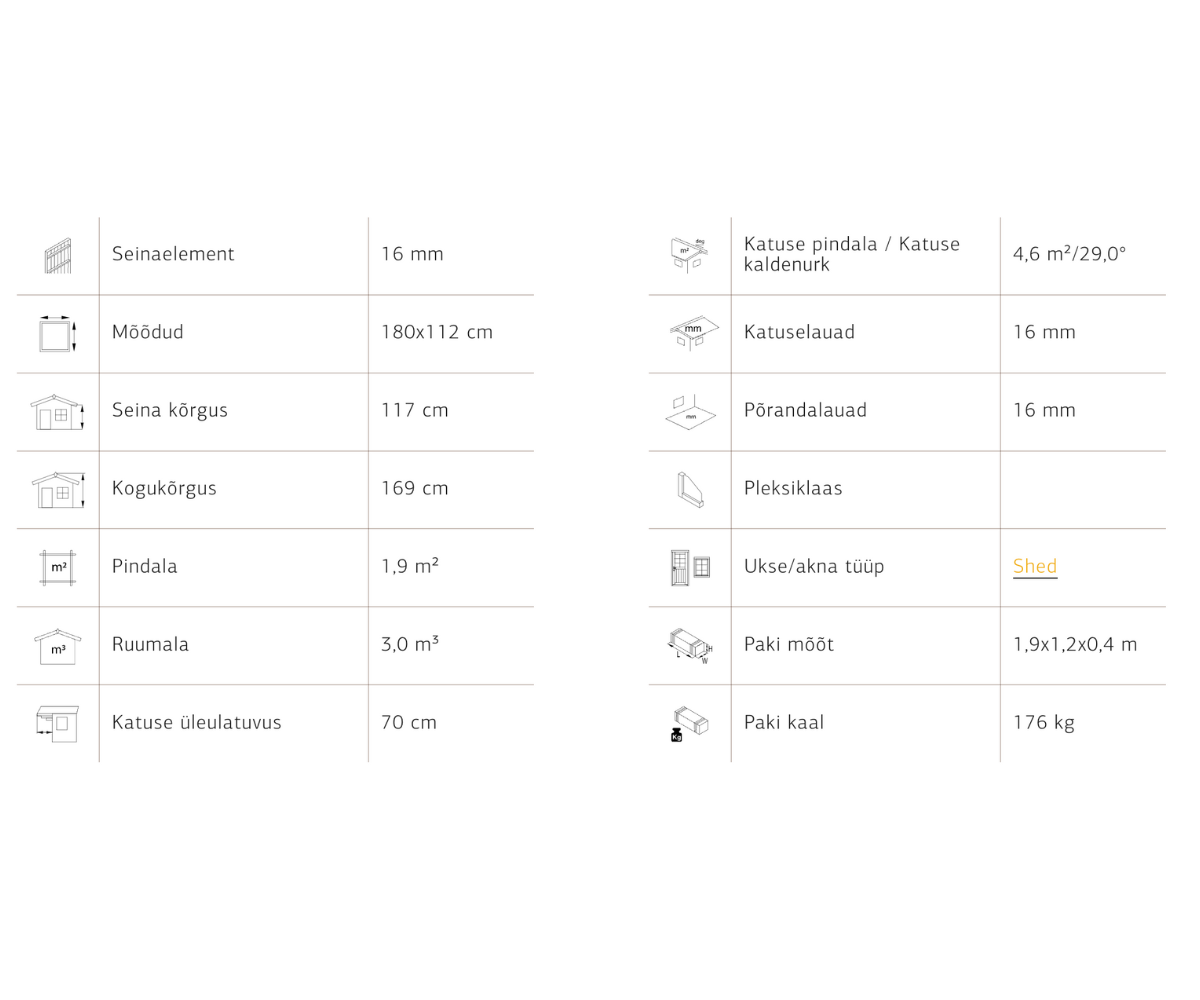Click the Seina kõrgus house icon
Image resolution: width=1200 pixels, height=1000 pixels.
[58, 412]
